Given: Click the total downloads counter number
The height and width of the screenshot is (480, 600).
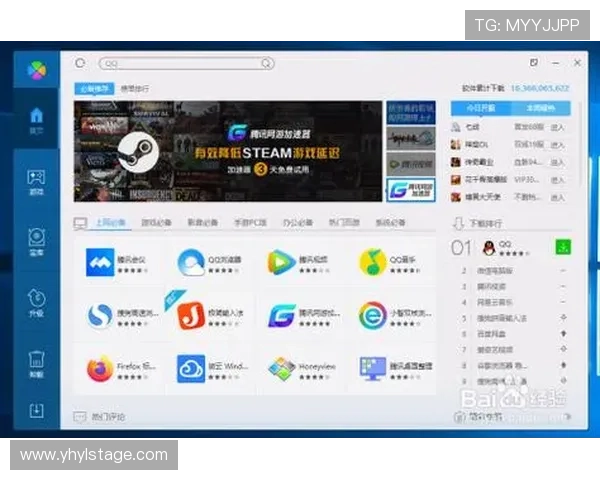Looking at the screenshot, I should tap(540, 88).
